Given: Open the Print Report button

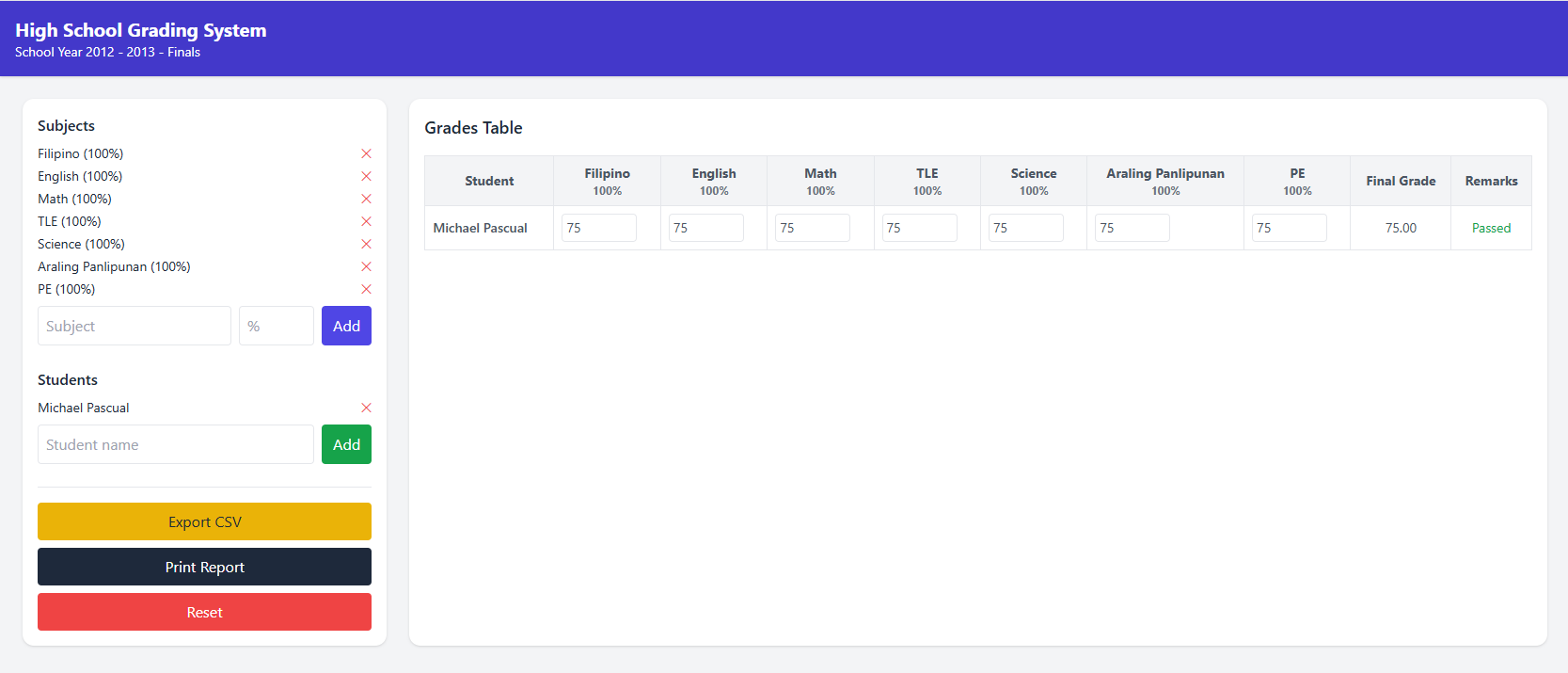Looking at the screenshot, I should pyautogui.click(x=204, y=567).
